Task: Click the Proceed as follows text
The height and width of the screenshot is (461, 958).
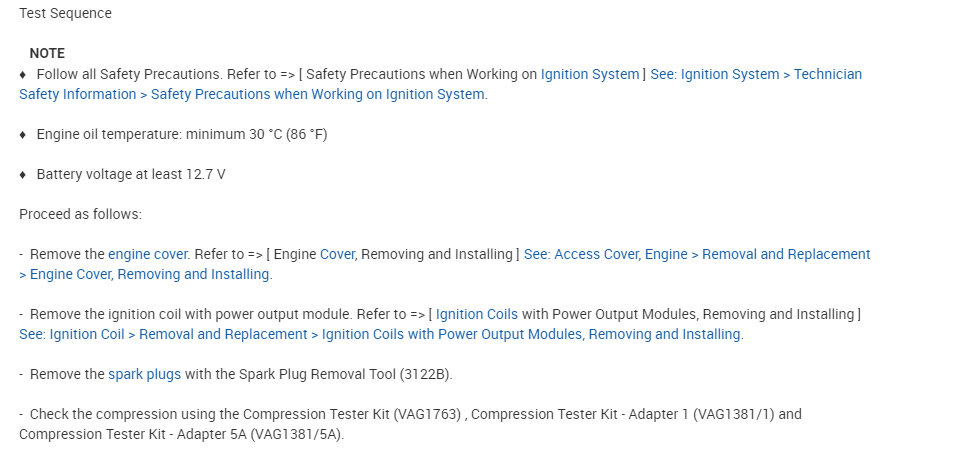Action: [80, 214]
